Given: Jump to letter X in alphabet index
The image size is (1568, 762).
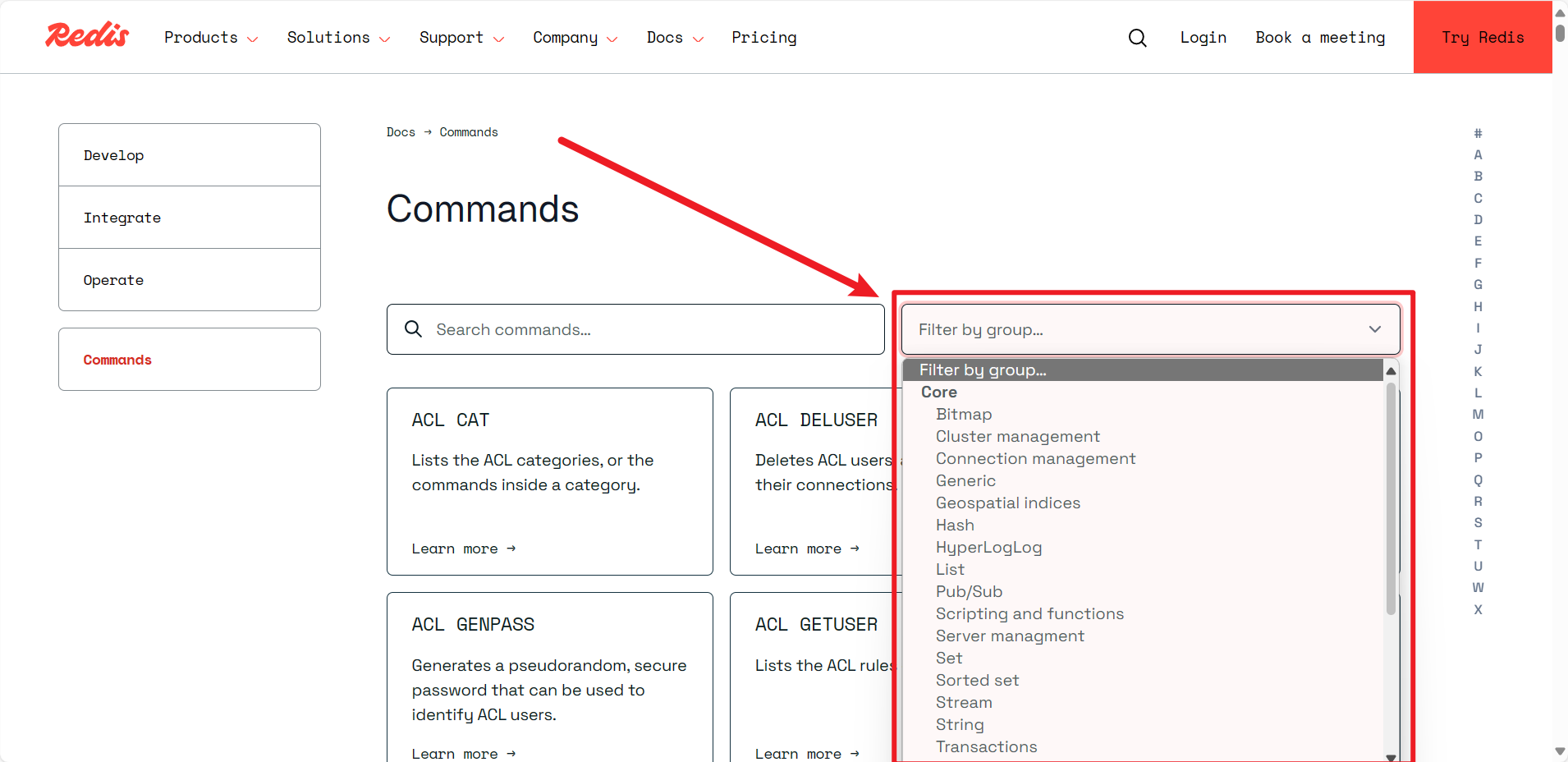Looking at the screenshot, I should [1478, 609].
